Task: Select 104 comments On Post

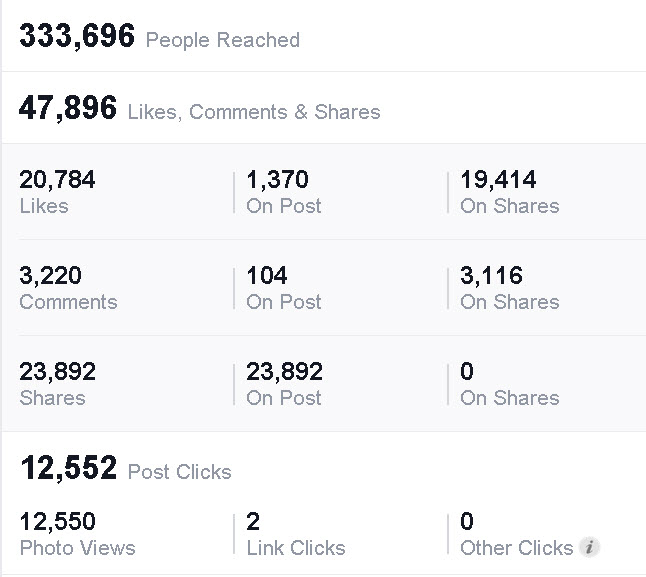Action: pyautogui.click(x=284, y=288)
